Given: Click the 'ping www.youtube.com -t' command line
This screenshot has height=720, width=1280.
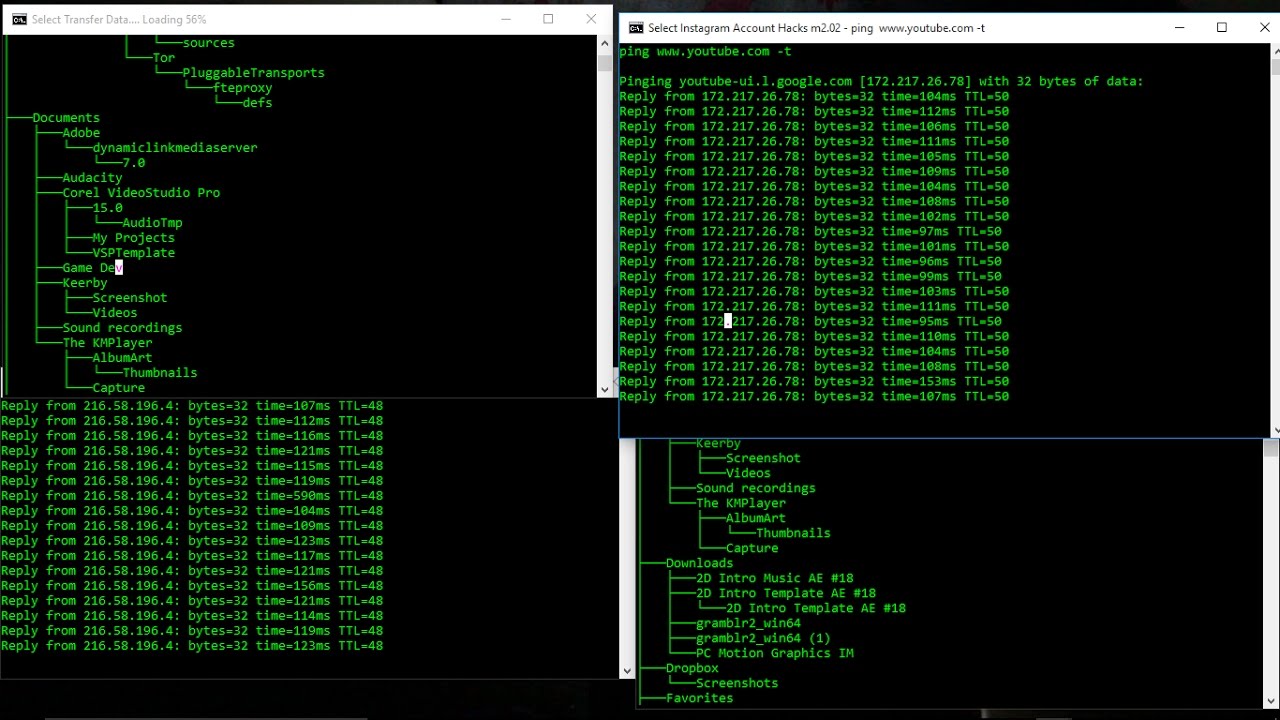Looking at the screenshot, I should [705, 52].
